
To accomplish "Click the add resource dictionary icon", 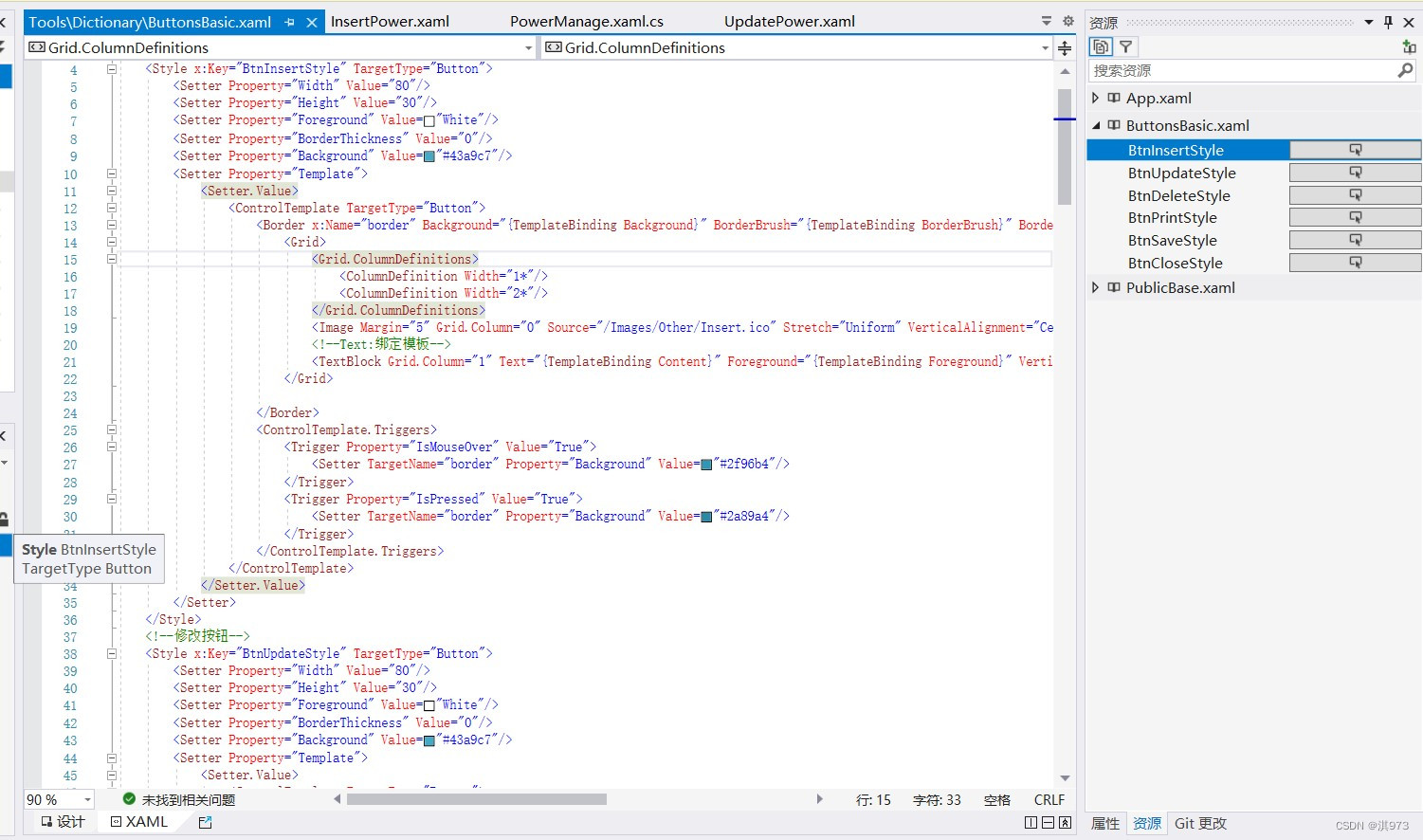I will click(1409, 46).
